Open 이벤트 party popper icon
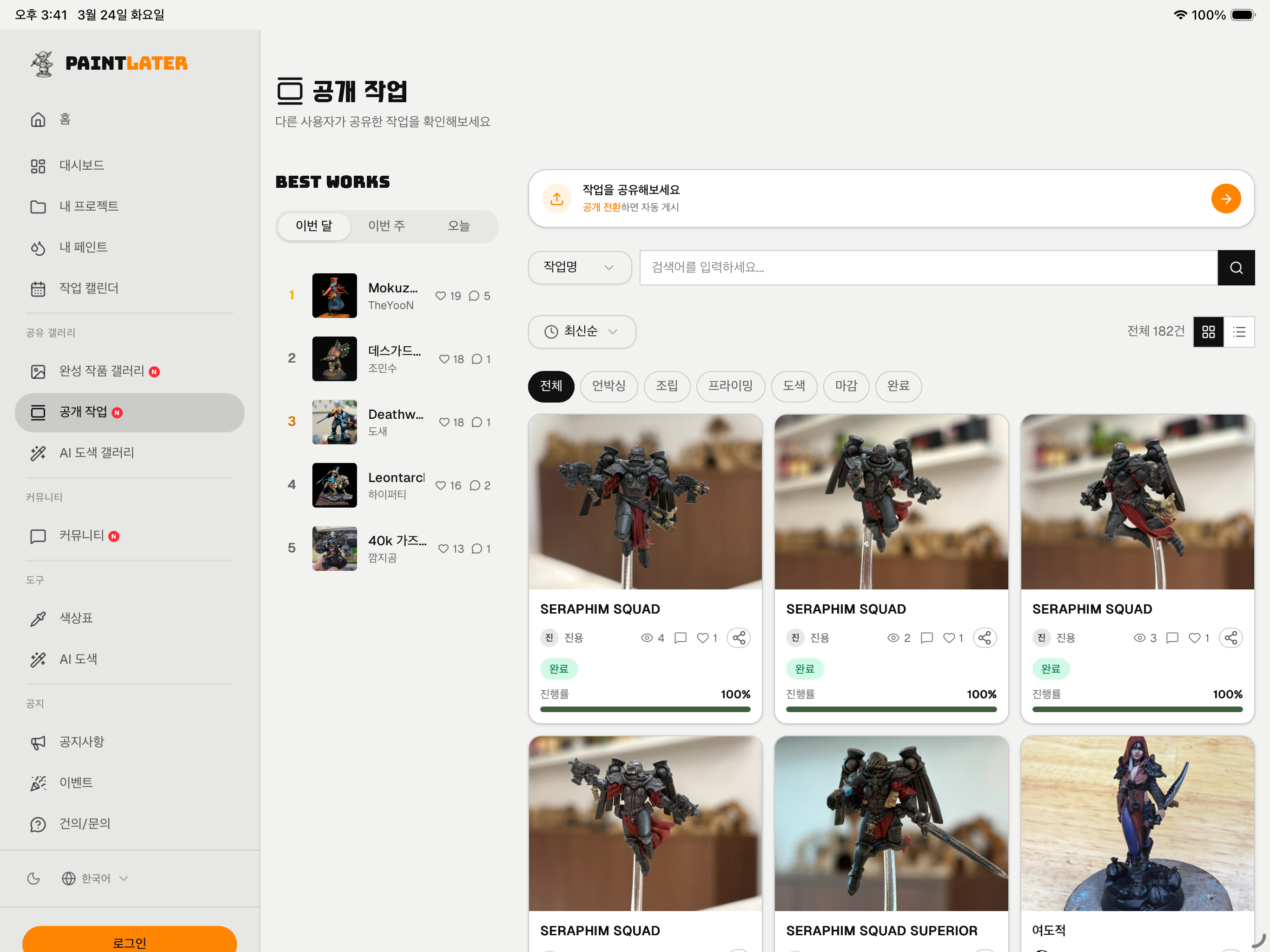This screenshot has height=952, width=1270. click(38, 783)
